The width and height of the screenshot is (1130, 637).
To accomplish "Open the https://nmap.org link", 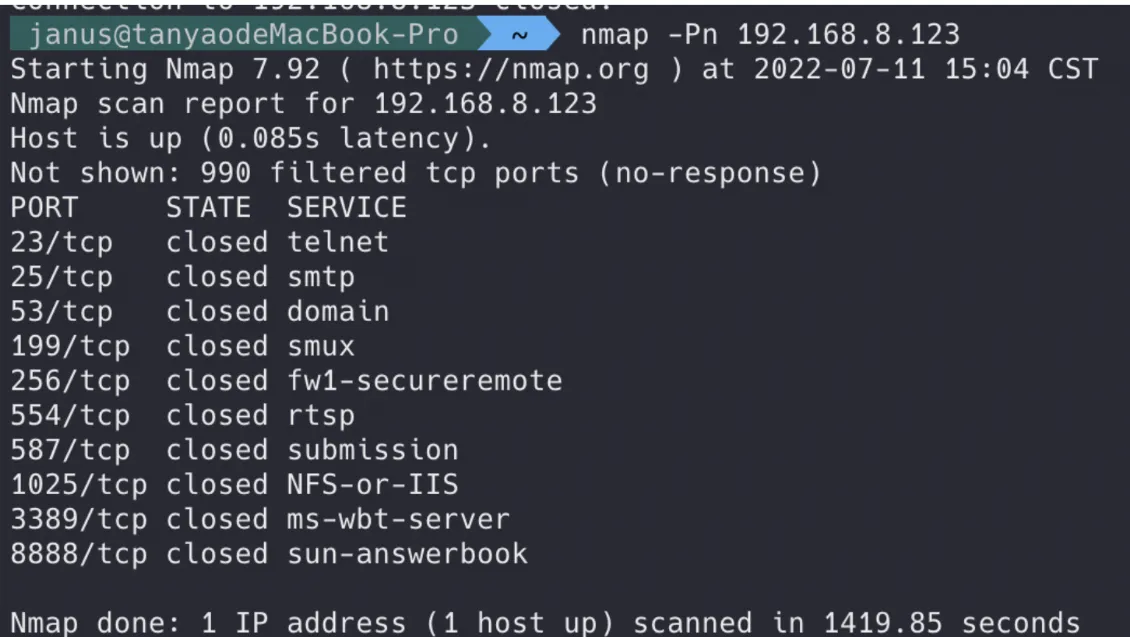I will [x=510, y=71].
